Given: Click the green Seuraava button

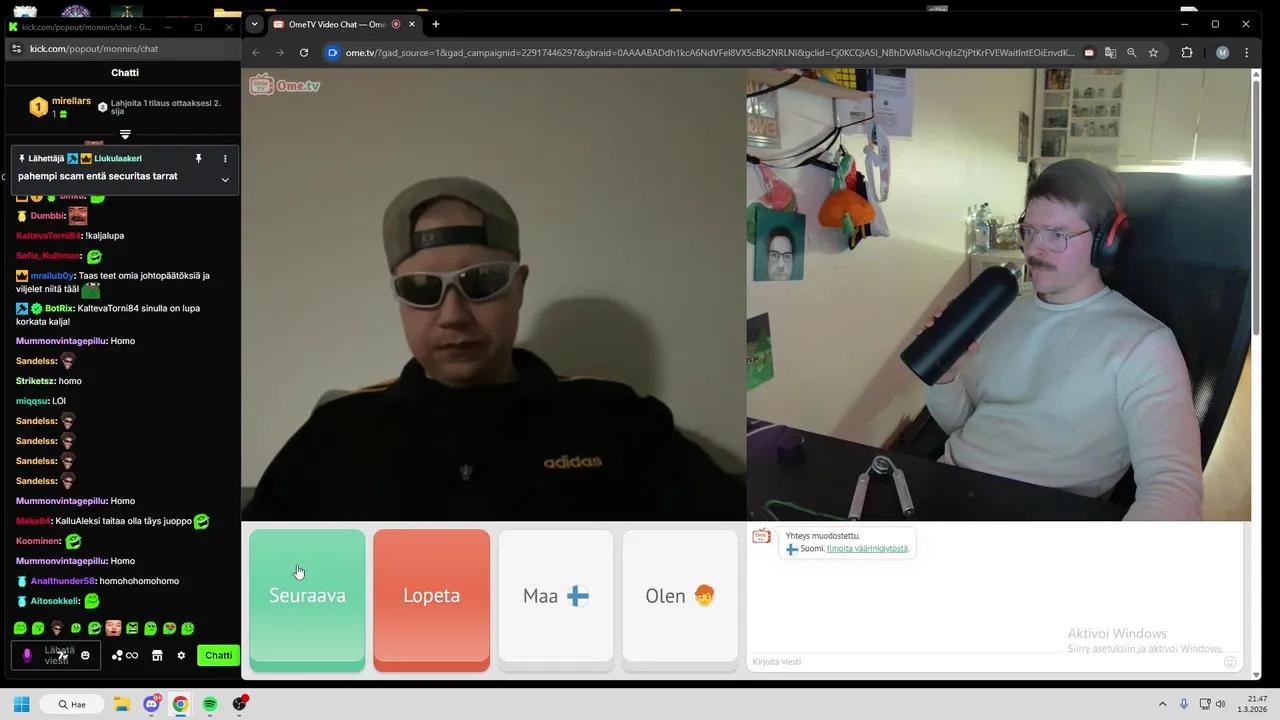Looking at the screenshot, I should click(307, 596).
